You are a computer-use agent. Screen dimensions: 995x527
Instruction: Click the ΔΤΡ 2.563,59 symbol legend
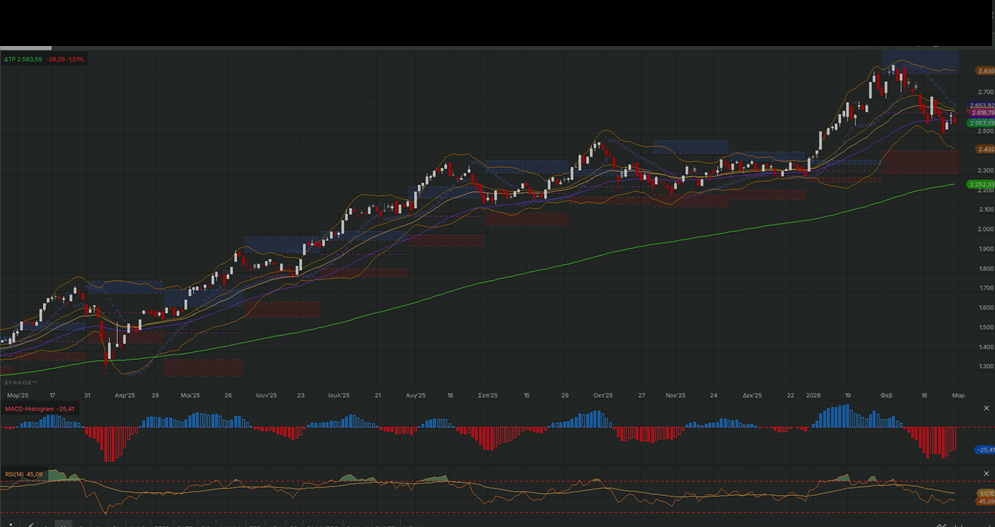23,59
